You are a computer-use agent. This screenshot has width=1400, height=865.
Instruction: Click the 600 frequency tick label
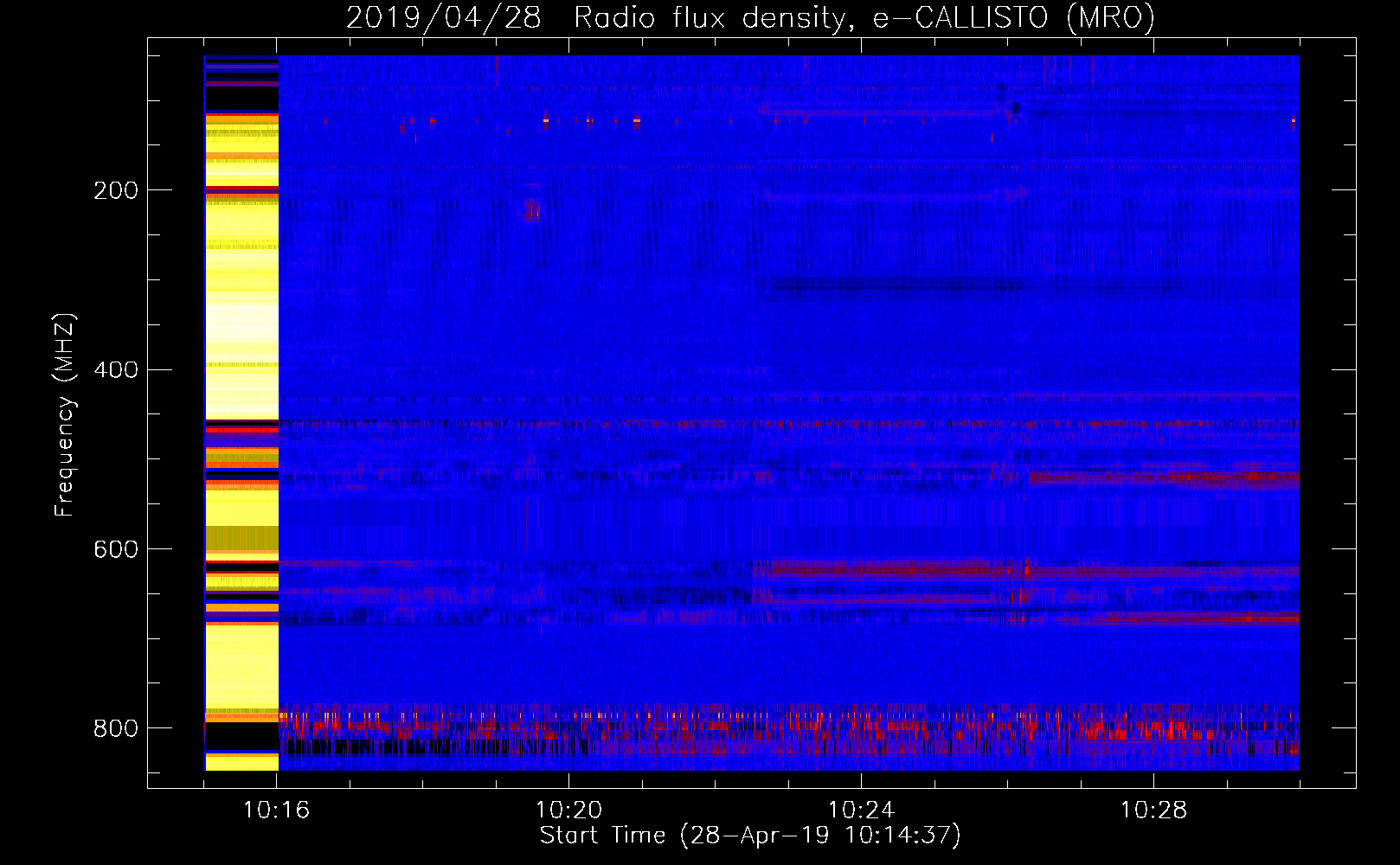[x=116, y=550]
